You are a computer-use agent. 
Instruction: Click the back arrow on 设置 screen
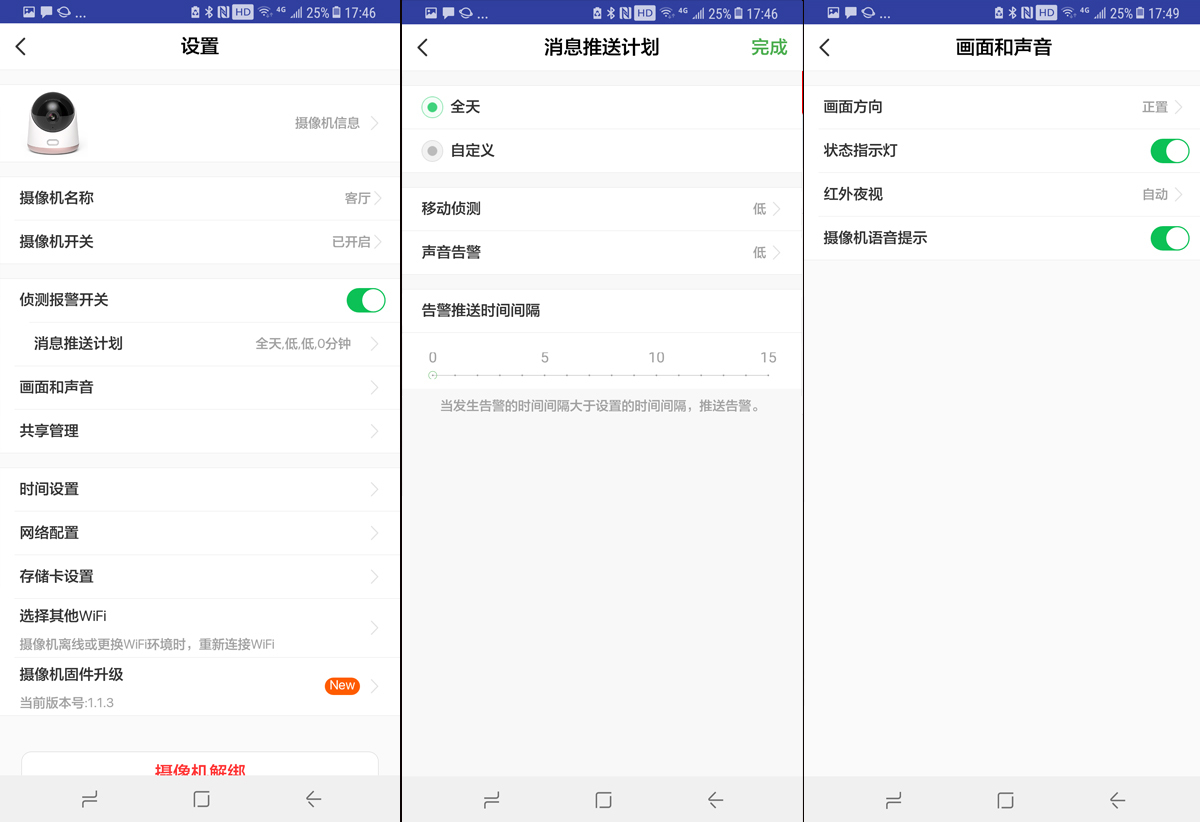[x=22, y=46]
